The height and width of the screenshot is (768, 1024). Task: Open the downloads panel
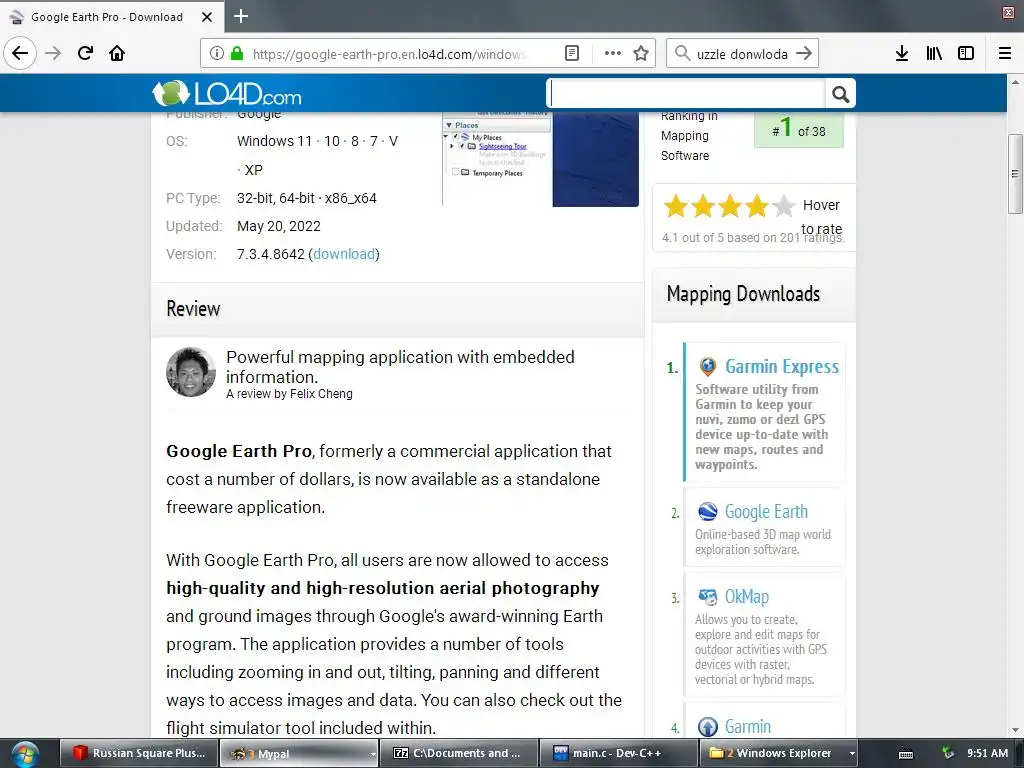[902, 54]
